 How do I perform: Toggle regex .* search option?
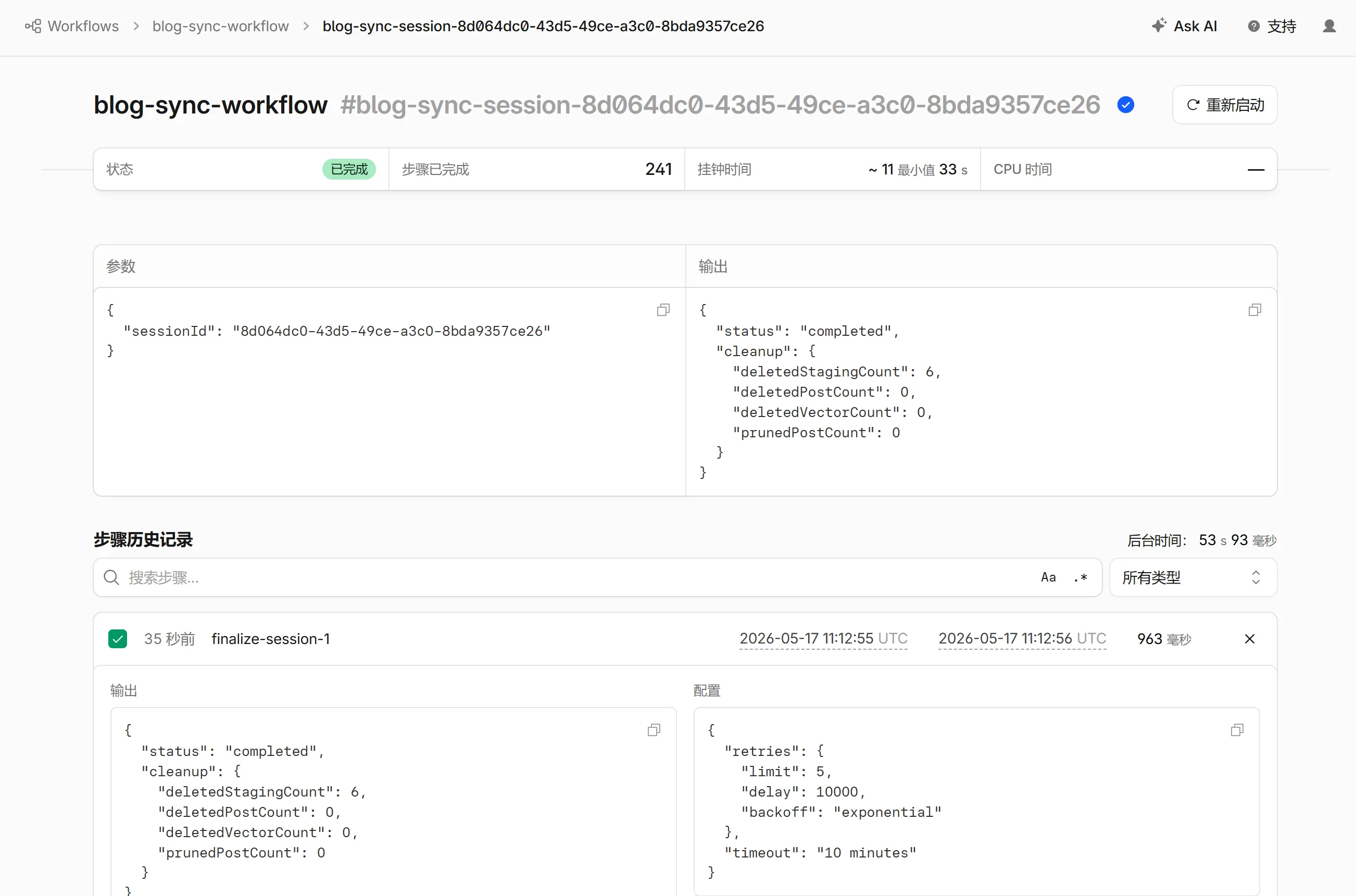(x=1080, y=577)
